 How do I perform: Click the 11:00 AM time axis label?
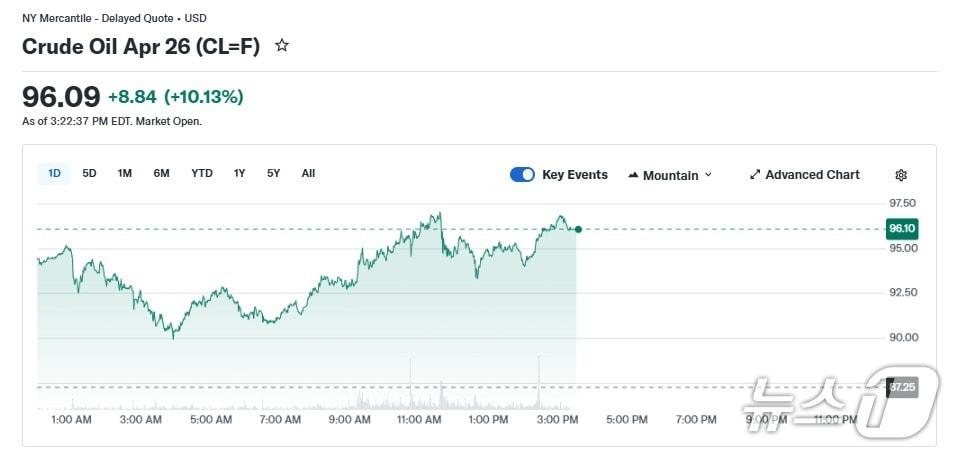[x=418, y=420]
